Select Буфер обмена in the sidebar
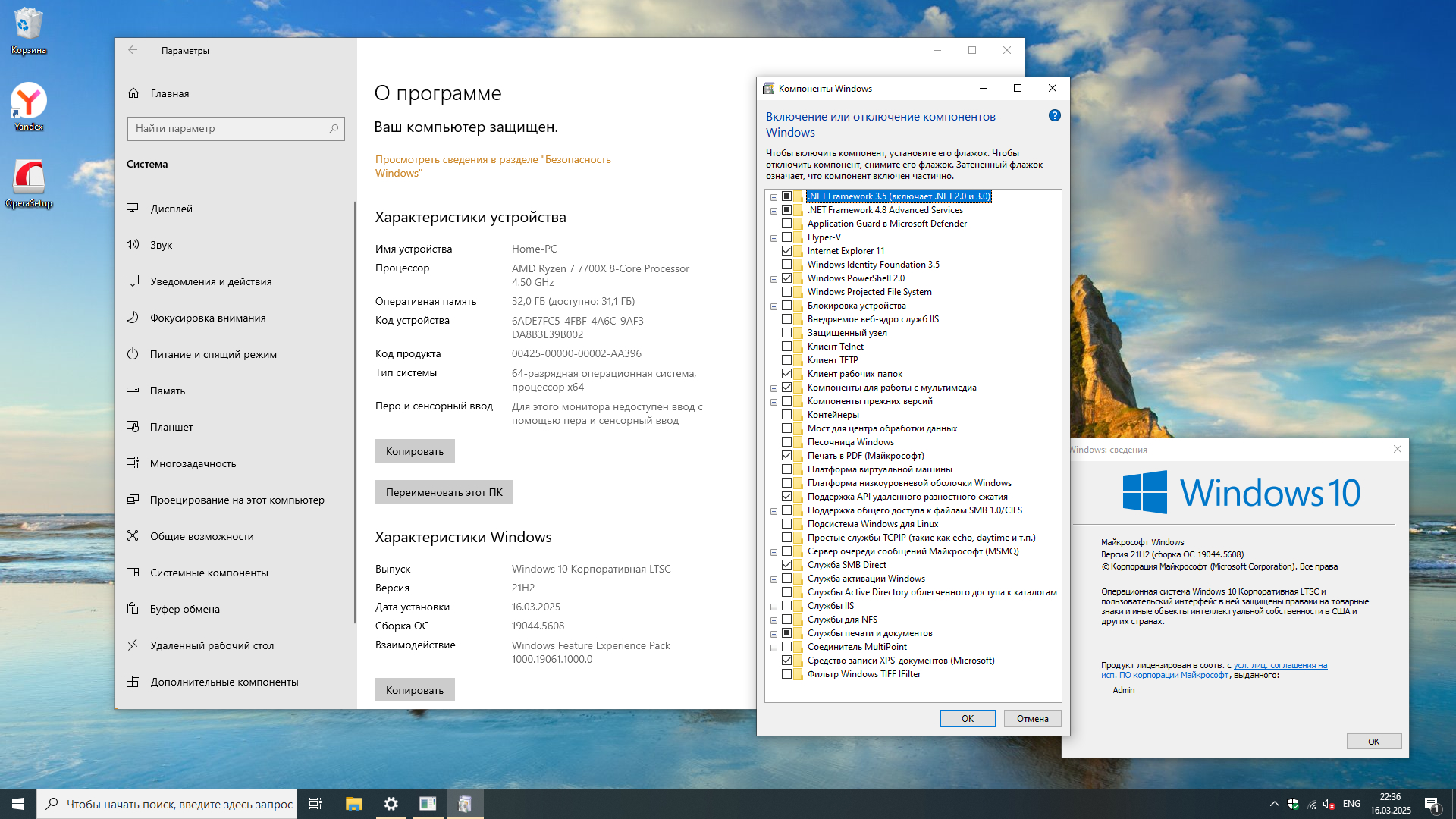Viewport: 1456px width, 819px height. (x=185, y=609)
